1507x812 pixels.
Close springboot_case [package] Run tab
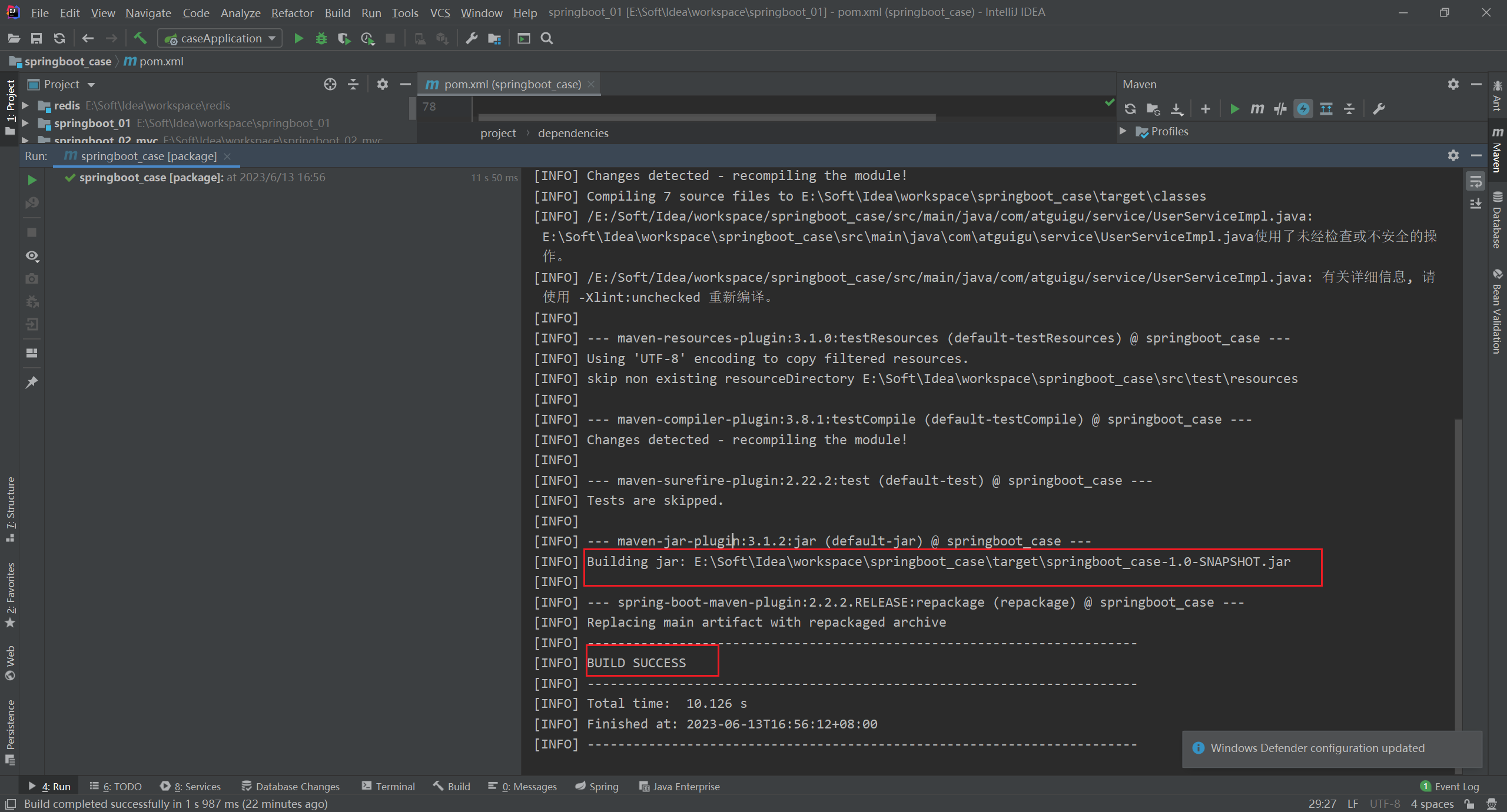click(227, 156)
